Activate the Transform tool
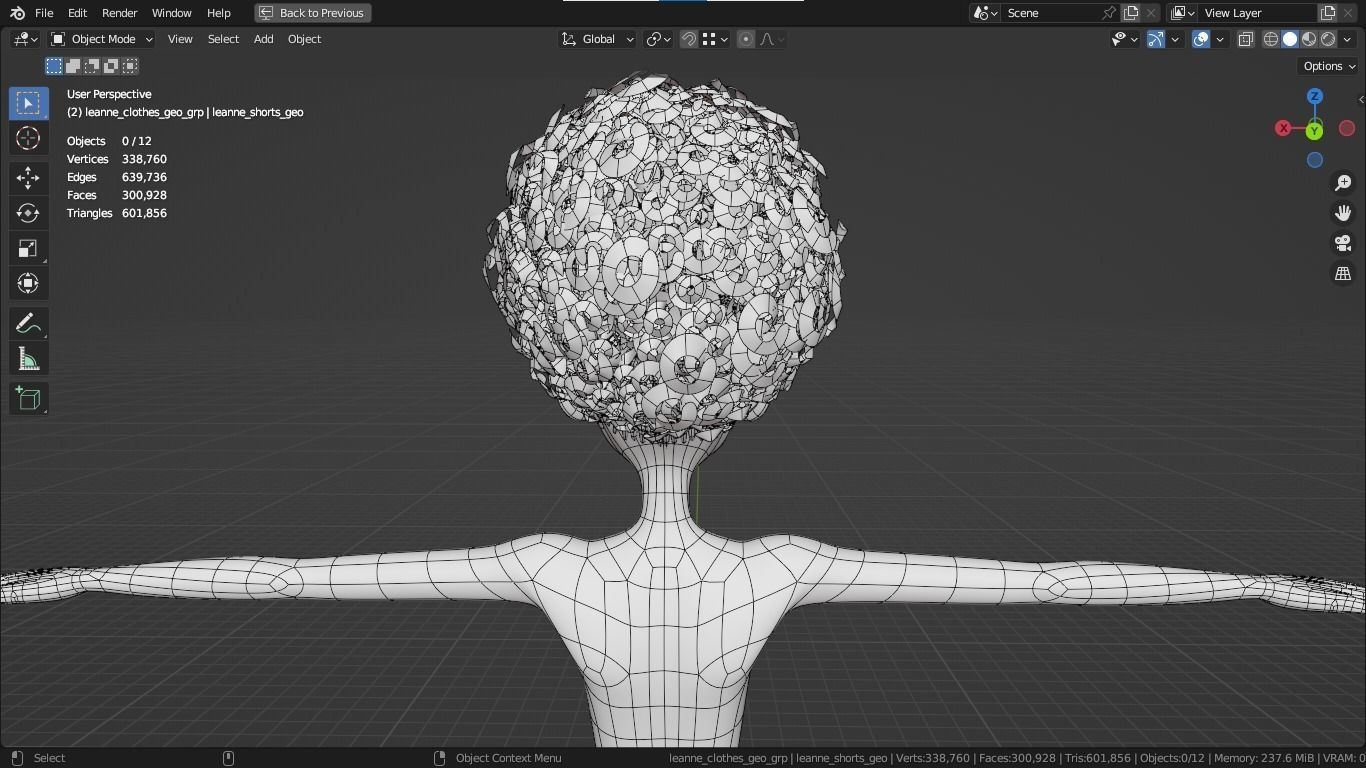This screenshot has width=1366, height=768. click(x=28, y=283)
